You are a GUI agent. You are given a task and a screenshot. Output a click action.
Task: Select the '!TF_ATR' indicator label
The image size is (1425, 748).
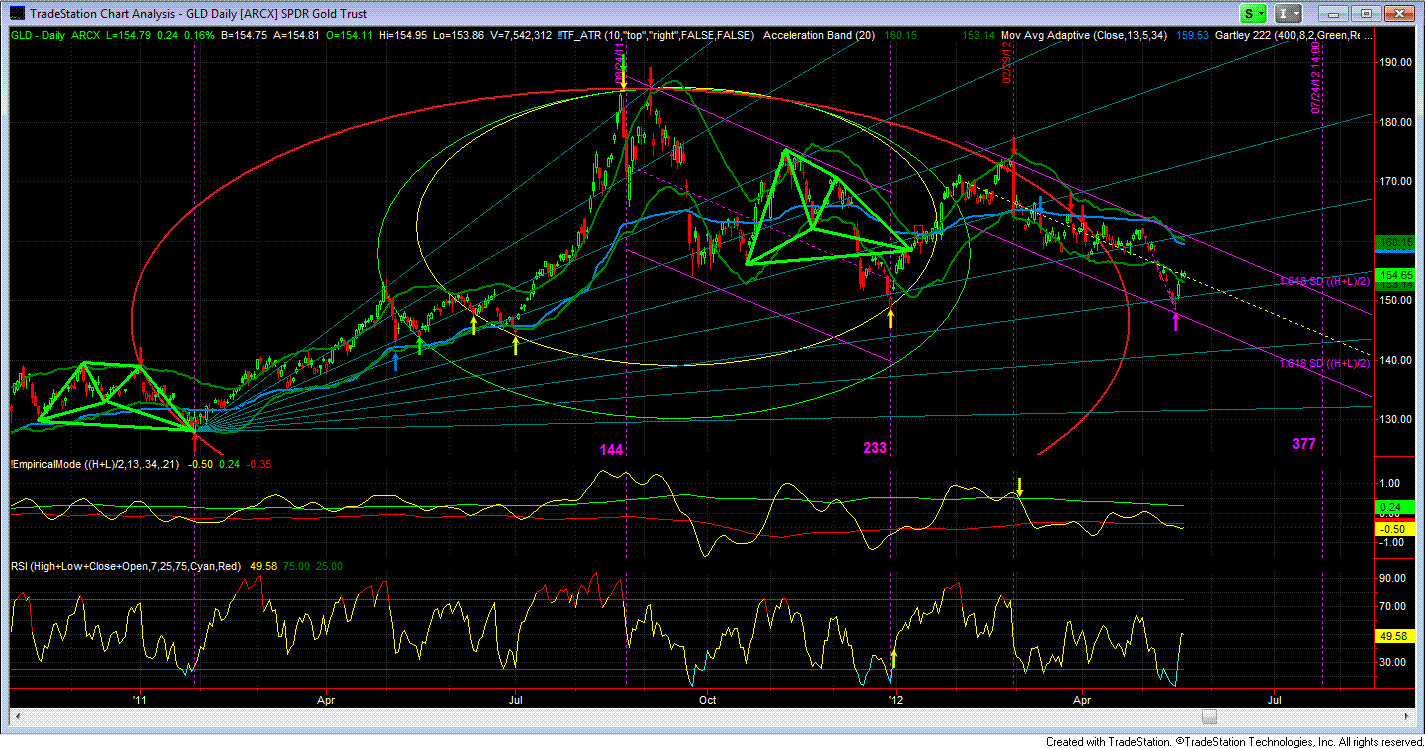580,35
